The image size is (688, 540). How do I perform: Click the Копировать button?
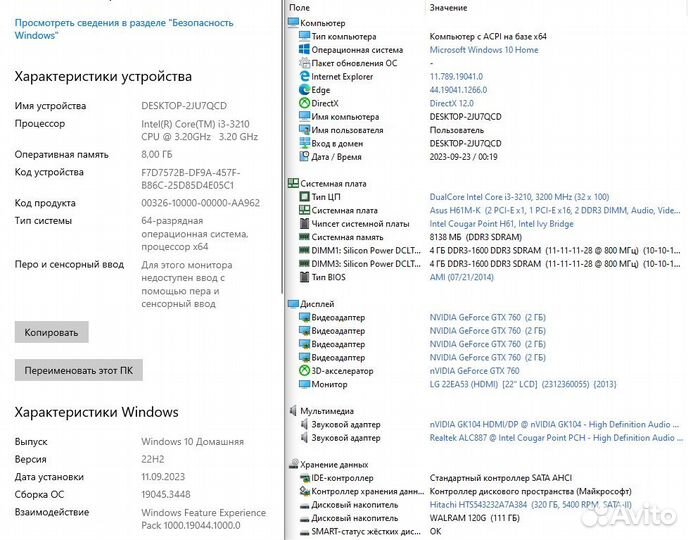51,332
